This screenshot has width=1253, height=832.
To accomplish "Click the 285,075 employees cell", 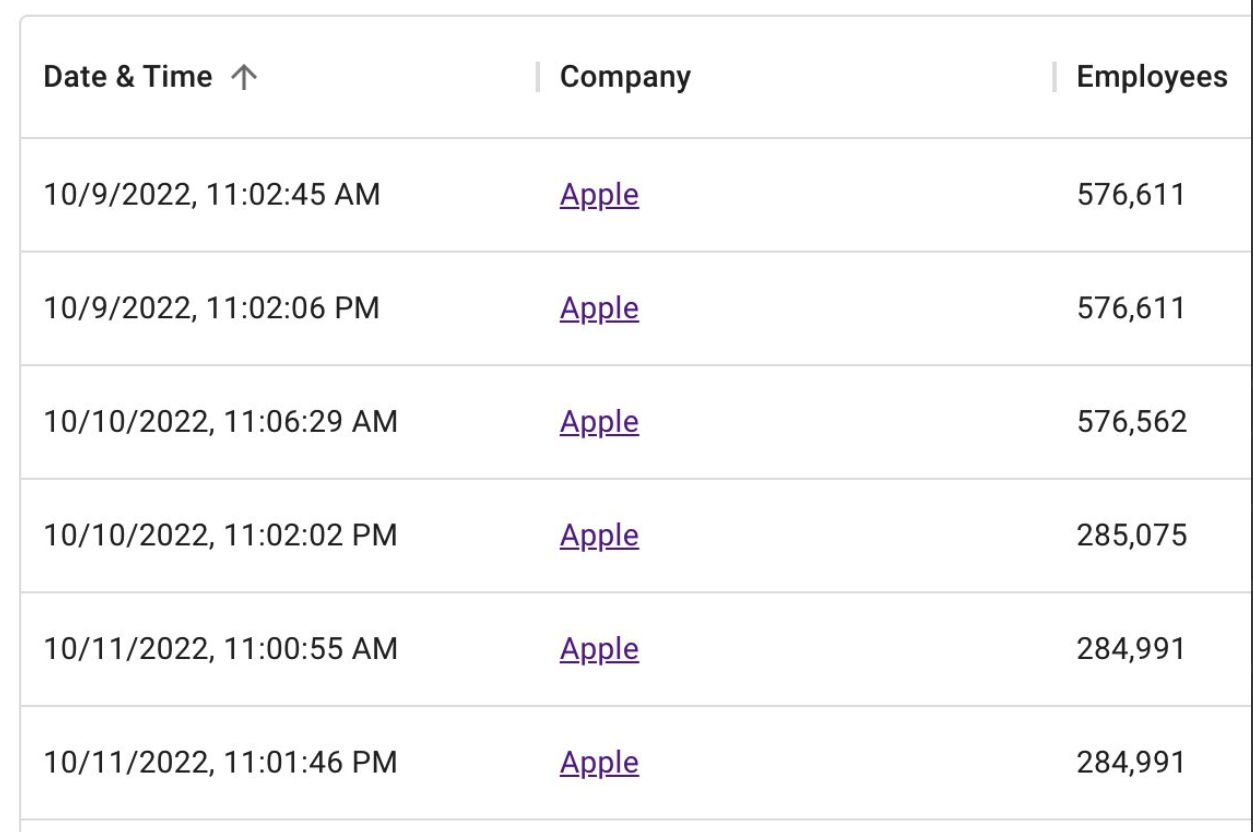I will coord(1131,535).
